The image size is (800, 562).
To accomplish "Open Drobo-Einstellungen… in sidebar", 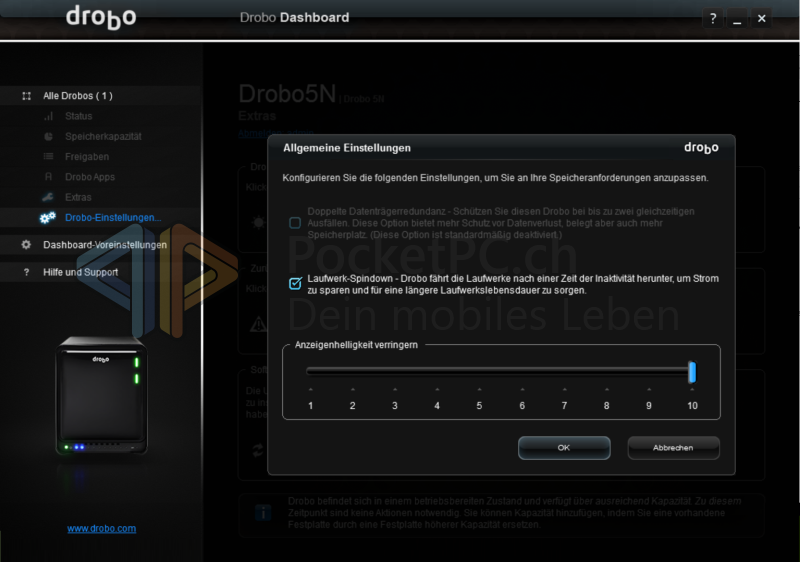I will [x=113, y=218].
